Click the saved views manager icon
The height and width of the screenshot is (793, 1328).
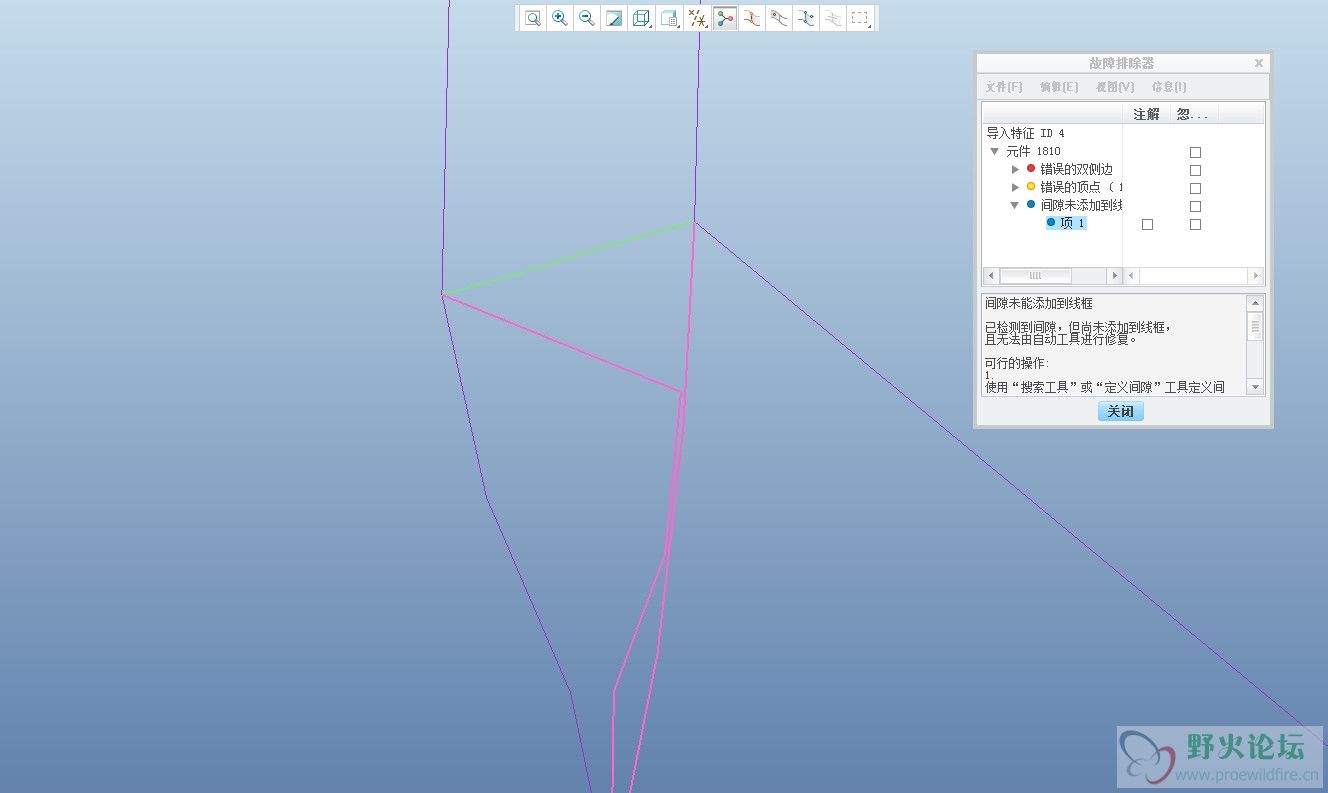(669, 18)
